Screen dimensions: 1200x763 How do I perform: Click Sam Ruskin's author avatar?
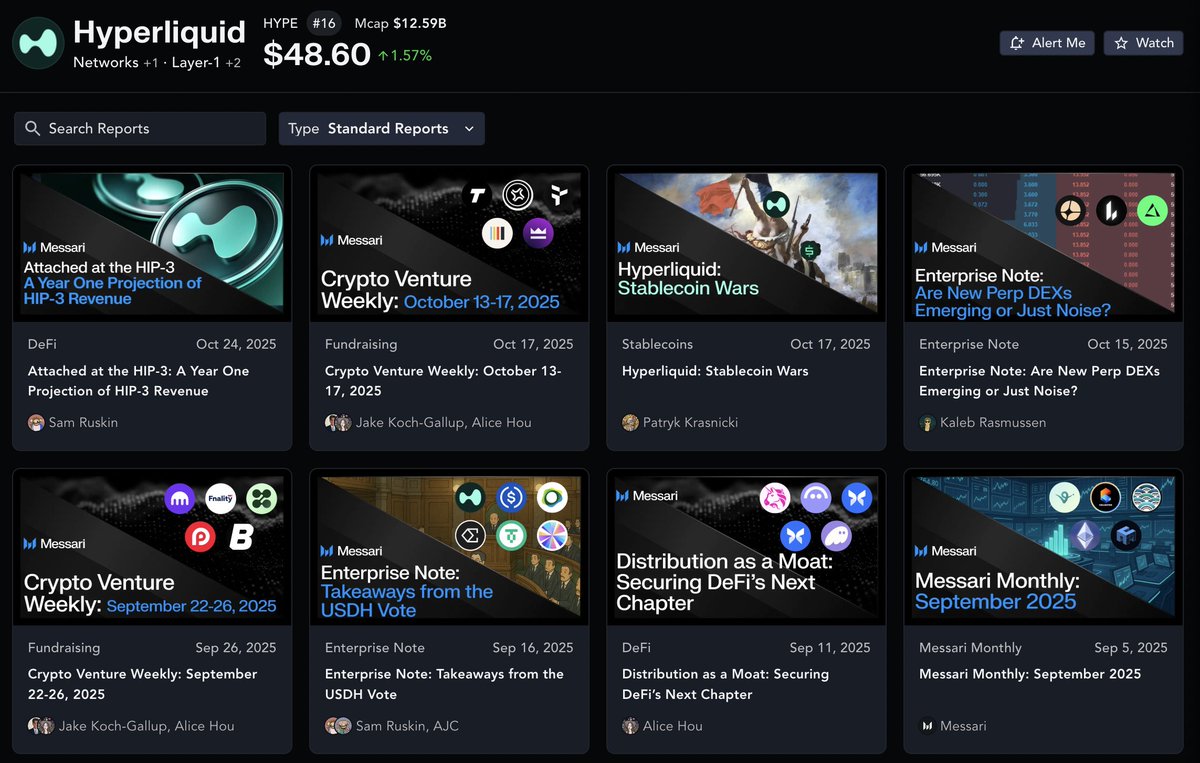coord(36,423)
